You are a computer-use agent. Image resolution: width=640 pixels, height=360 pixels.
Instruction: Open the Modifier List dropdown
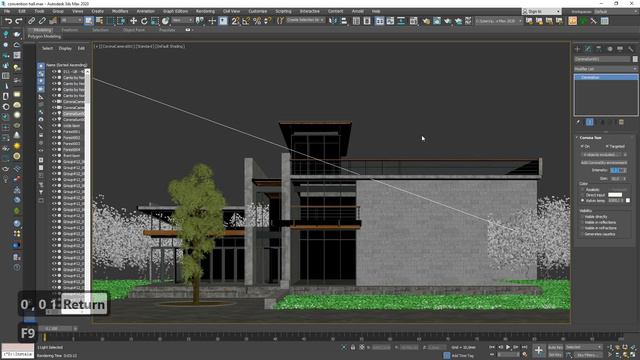click(605, 69)
